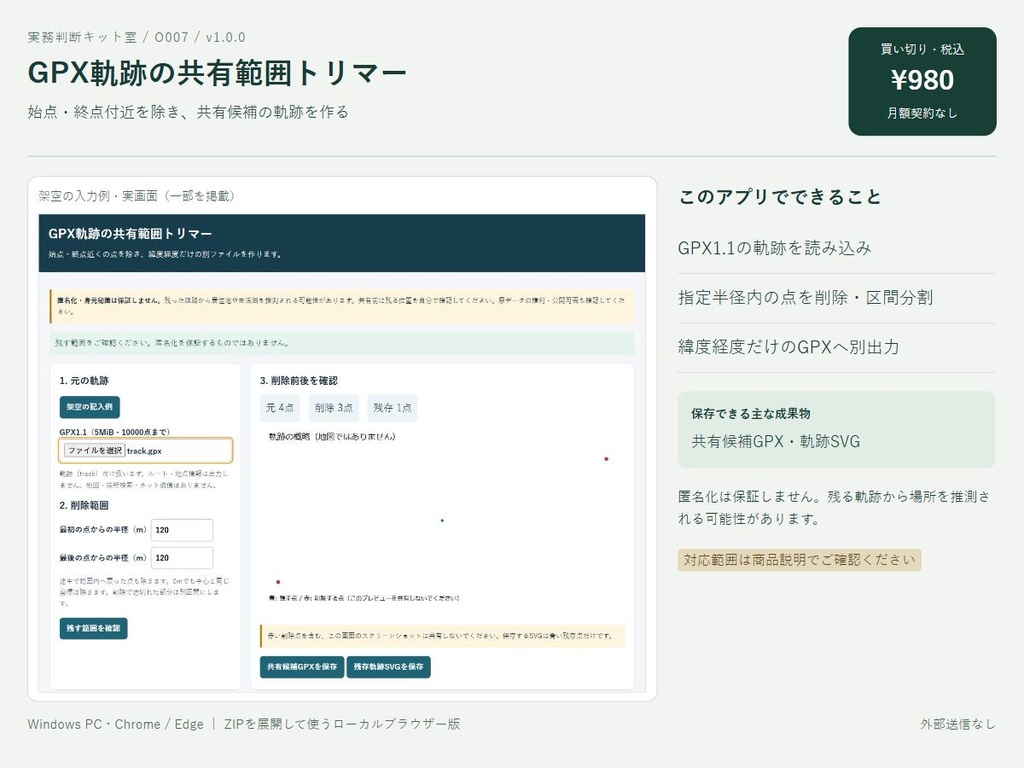Click the 架空の入力例・実画面 caption
The width and height of the screenshot is (1024, 768).
136,195
